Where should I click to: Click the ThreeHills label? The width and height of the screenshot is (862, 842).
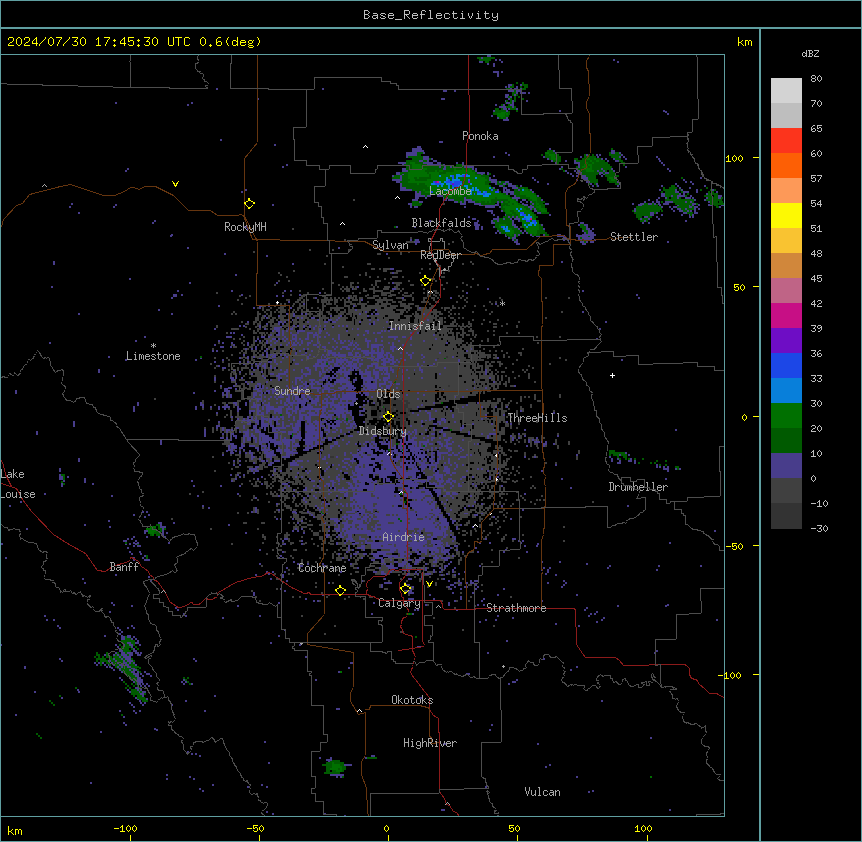click(x=537, y=418)
